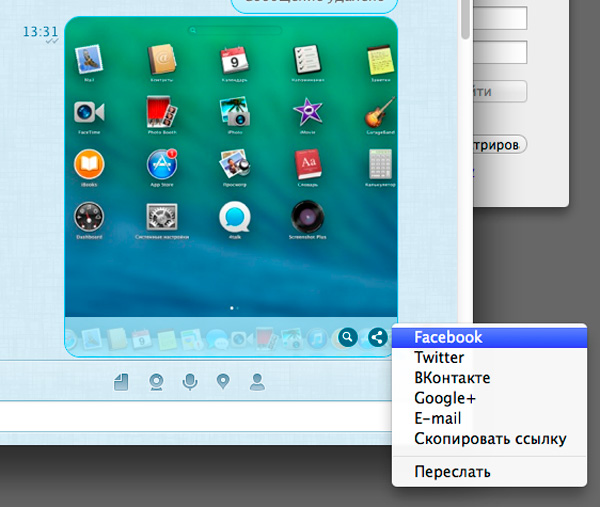Click the share icon on the image
The height and width of the screenshot is (507, 600).
(377, 338)
